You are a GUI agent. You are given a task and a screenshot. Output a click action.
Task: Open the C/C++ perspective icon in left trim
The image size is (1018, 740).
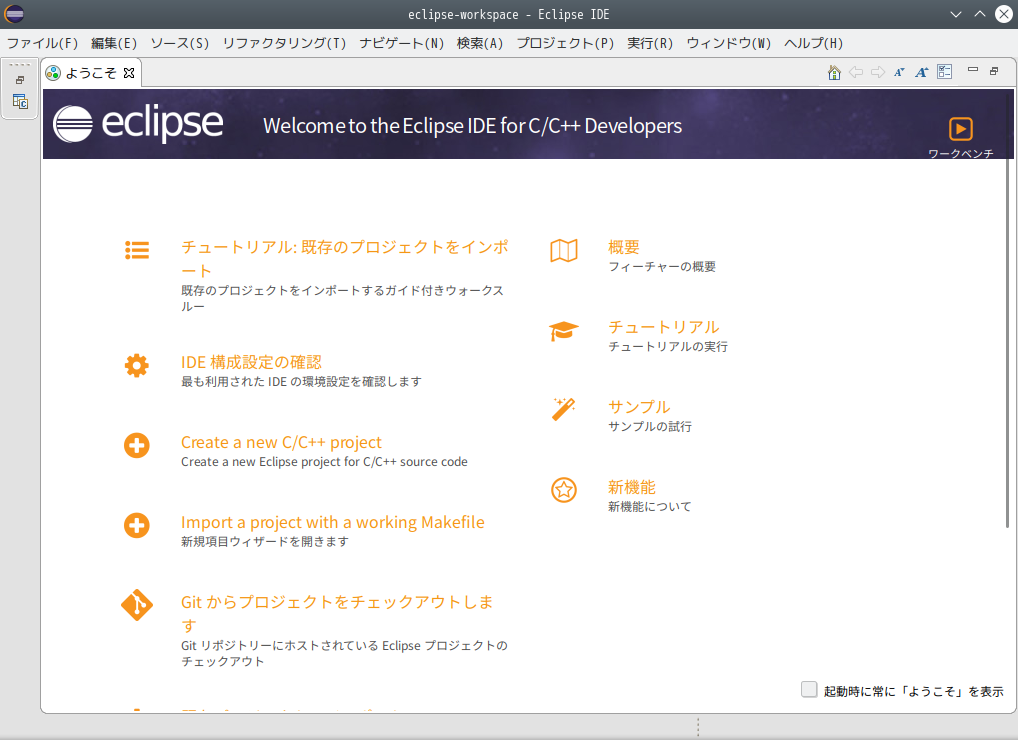coord(20,101)
